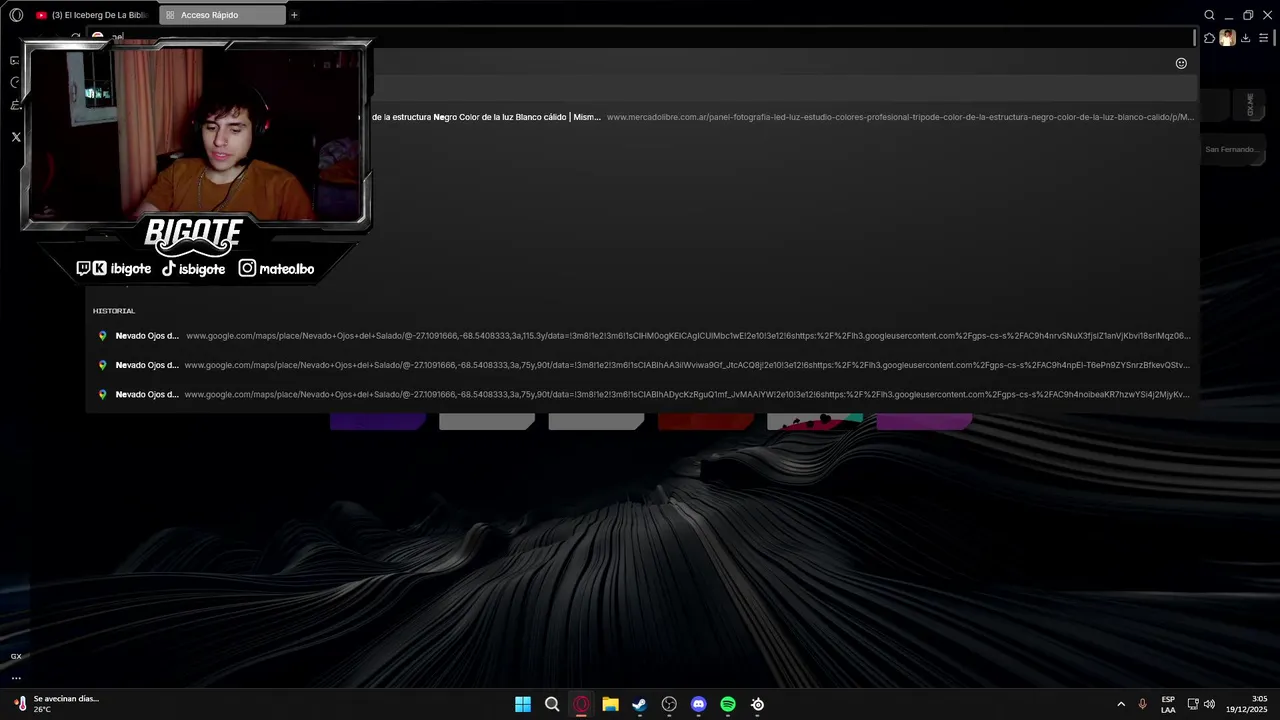This screenshot has height=720, width=1280.
Task: Open Discord from the taskbar
Action: click(x=698, y=704)
